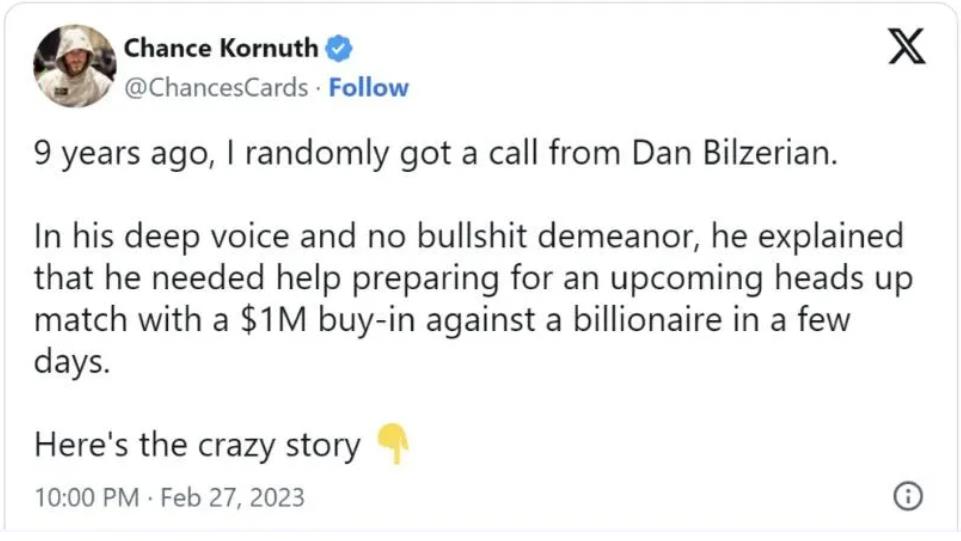This screenshot has height=541, width=961.
Task: Click the blue verified badge
Action: tap(340, 48)
